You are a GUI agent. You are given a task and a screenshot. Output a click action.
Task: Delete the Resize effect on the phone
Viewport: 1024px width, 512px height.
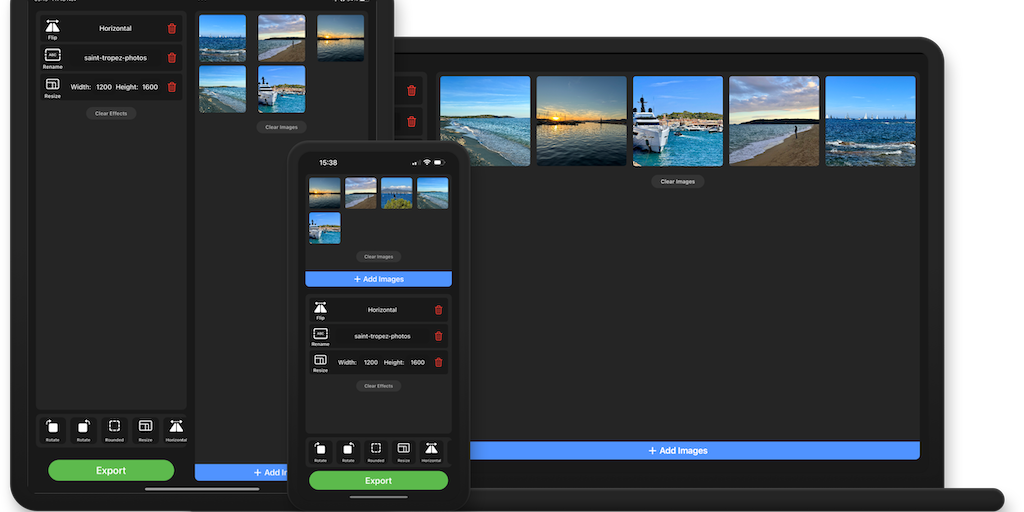tap(438, 362)
